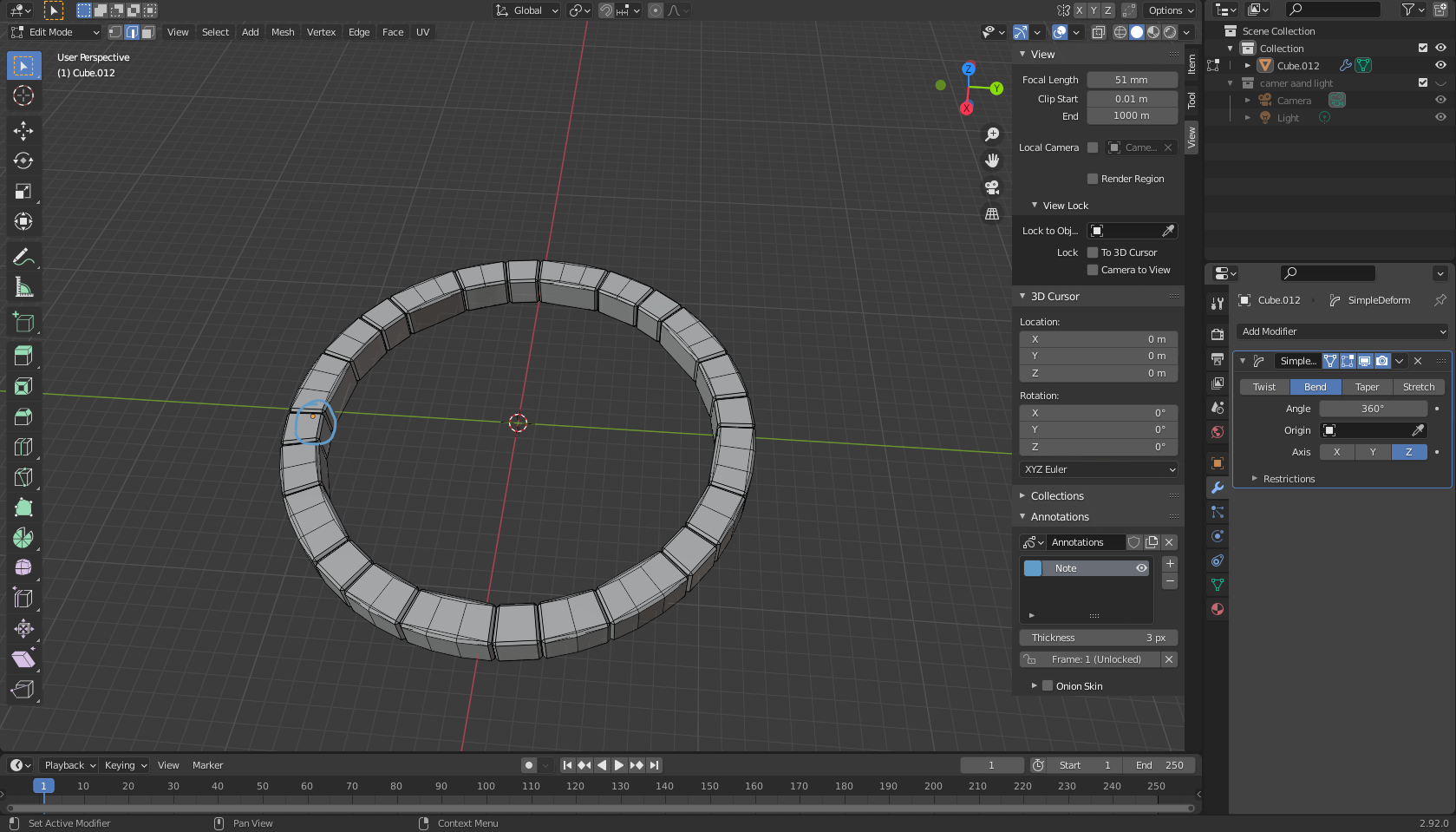This screenshot has width=1456, height=832.
Task: Select the Knife tool
Action: tap(23, 477)
